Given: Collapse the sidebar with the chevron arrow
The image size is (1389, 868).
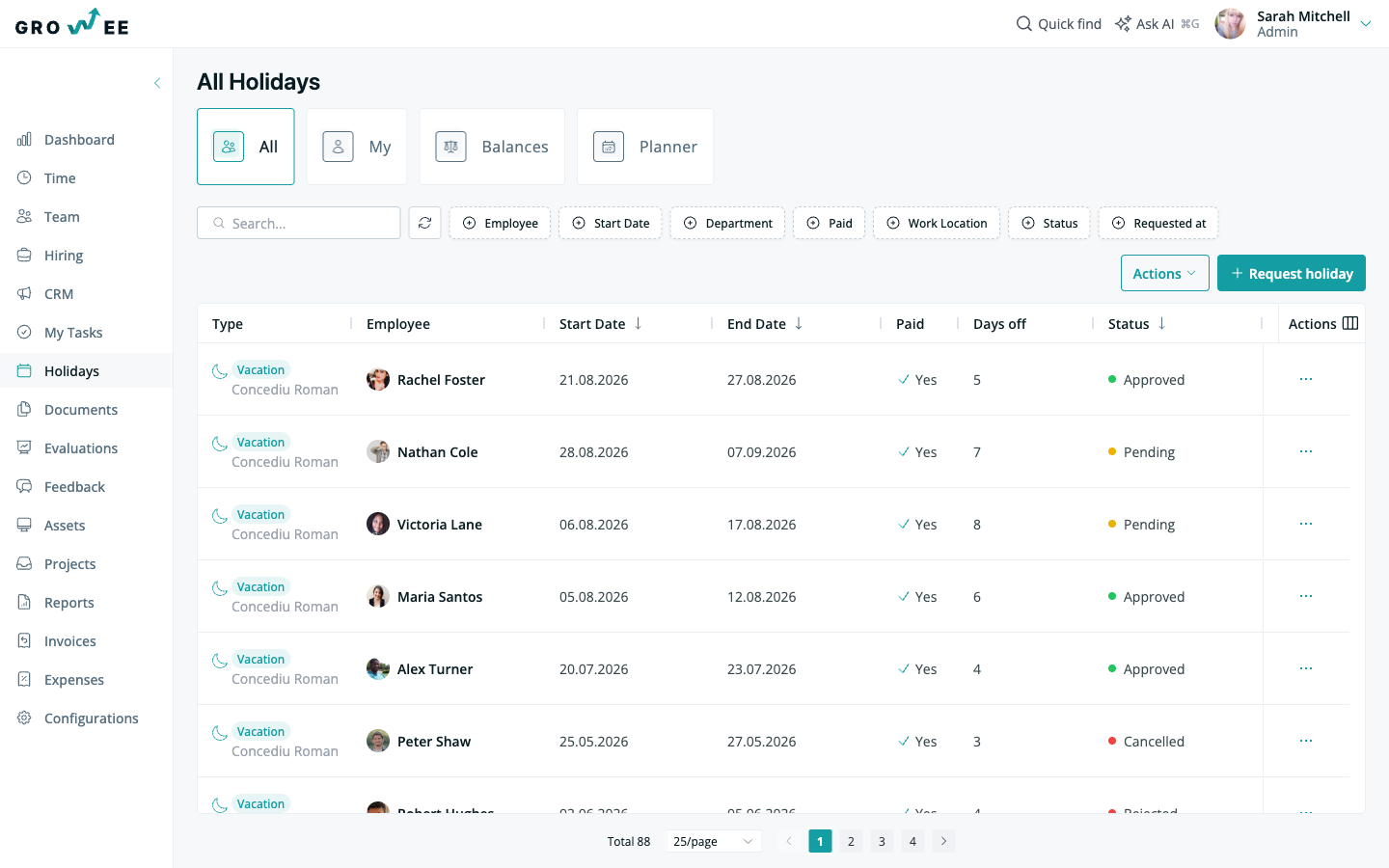Looking at the screenshot, I should point(157,83).
